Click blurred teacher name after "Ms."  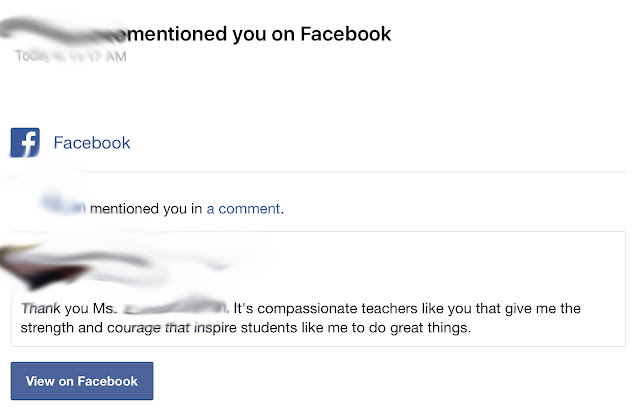coord(175,307)
